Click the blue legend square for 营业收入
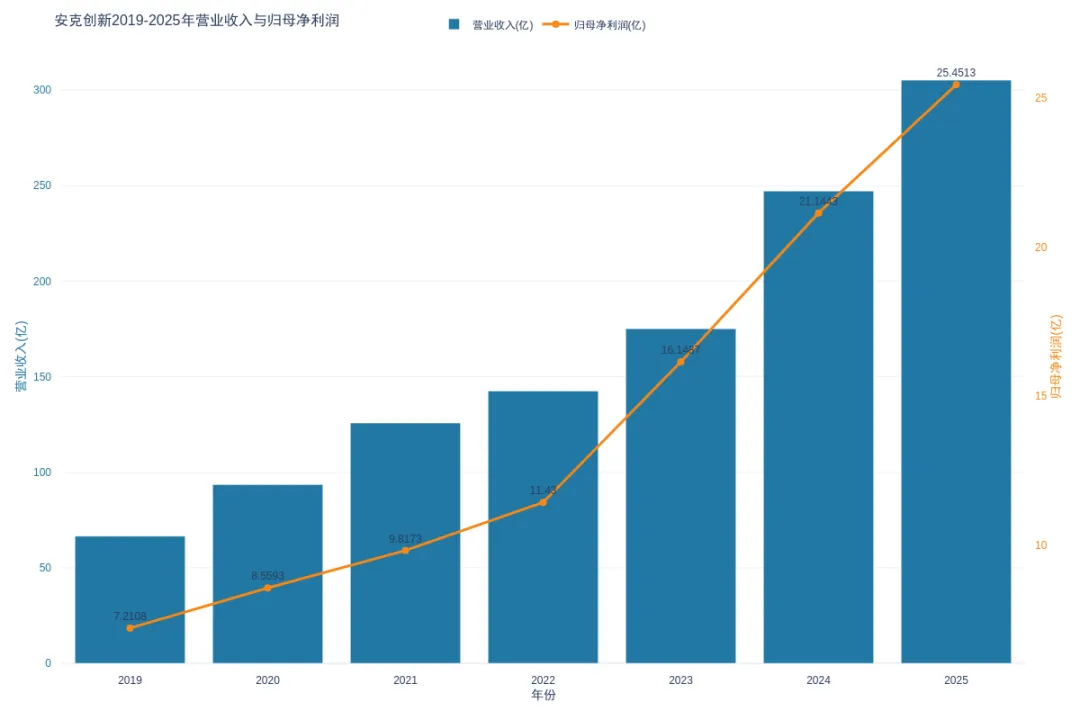 [x=454, y=24]
